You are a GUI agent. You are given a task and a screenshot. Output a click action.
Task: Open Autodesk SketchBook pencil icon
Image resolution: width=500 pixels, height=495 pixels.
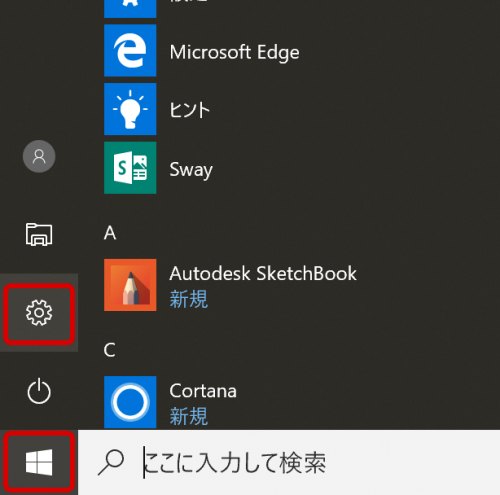point(130,285)
